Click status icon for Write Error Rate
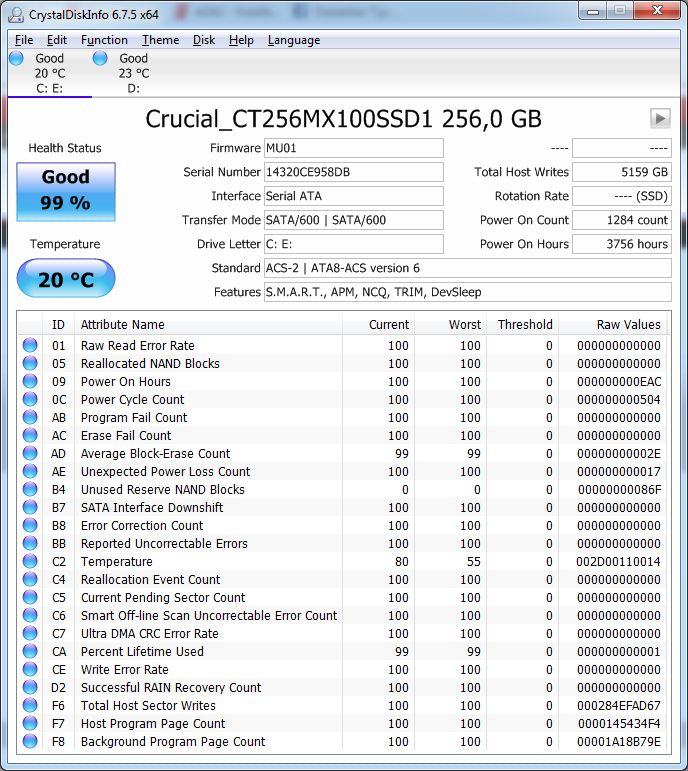Image resolution: width=688 pixels, height=771 pixels. pyautogui.click(x=30, y=669)
